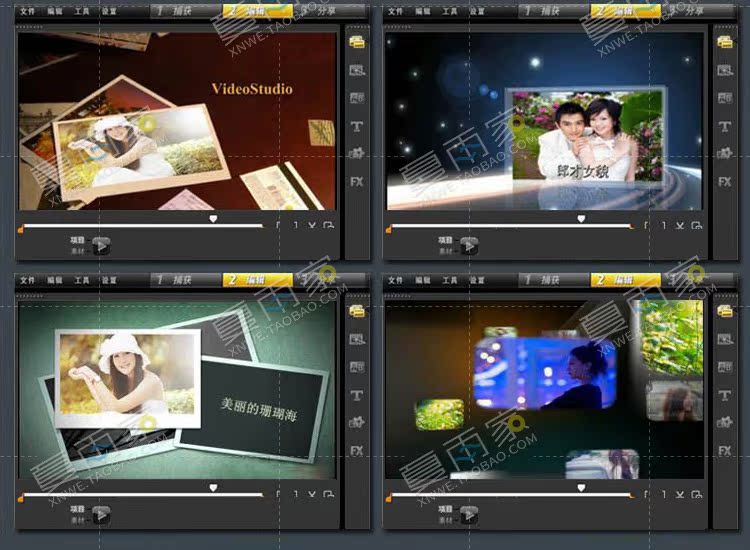Select 项目 mode under photo collage preview
Image resolution: width=750 pixels, height=550 pixels.
pos(445,509)
